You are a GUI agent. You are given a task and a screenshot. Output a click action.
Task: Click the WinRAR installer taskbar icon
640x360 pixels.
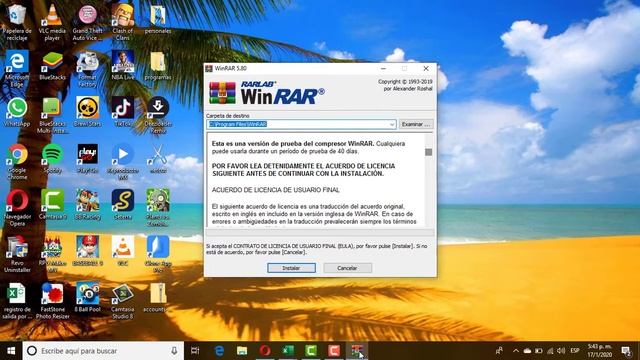click(358, 351)
